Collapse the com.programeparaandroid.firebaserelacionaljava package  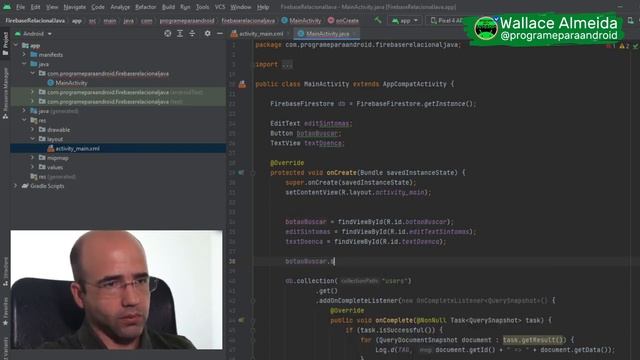33,73
